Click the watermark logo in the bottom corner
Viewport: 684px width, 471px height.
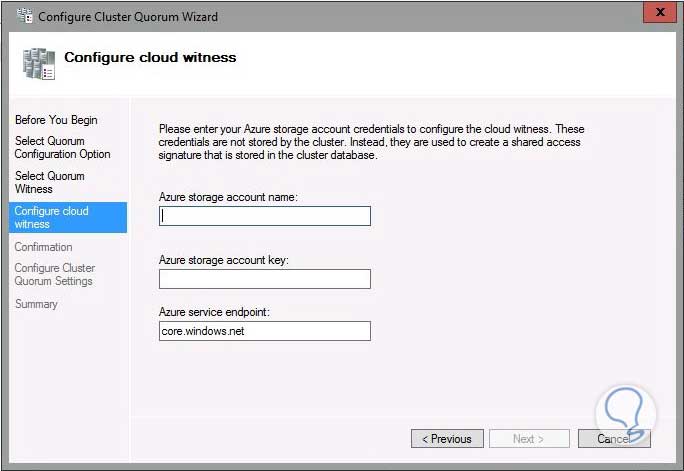coord(627,415)
